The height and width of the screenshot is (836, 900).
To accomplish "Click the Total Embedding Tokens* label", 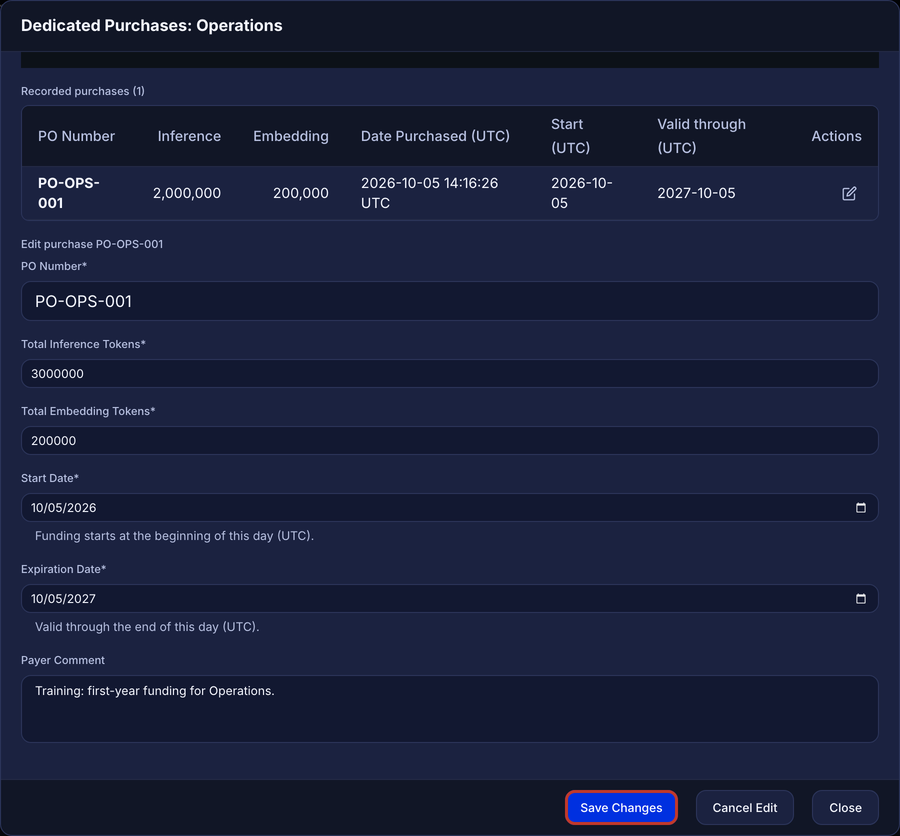I will (88, 411).
